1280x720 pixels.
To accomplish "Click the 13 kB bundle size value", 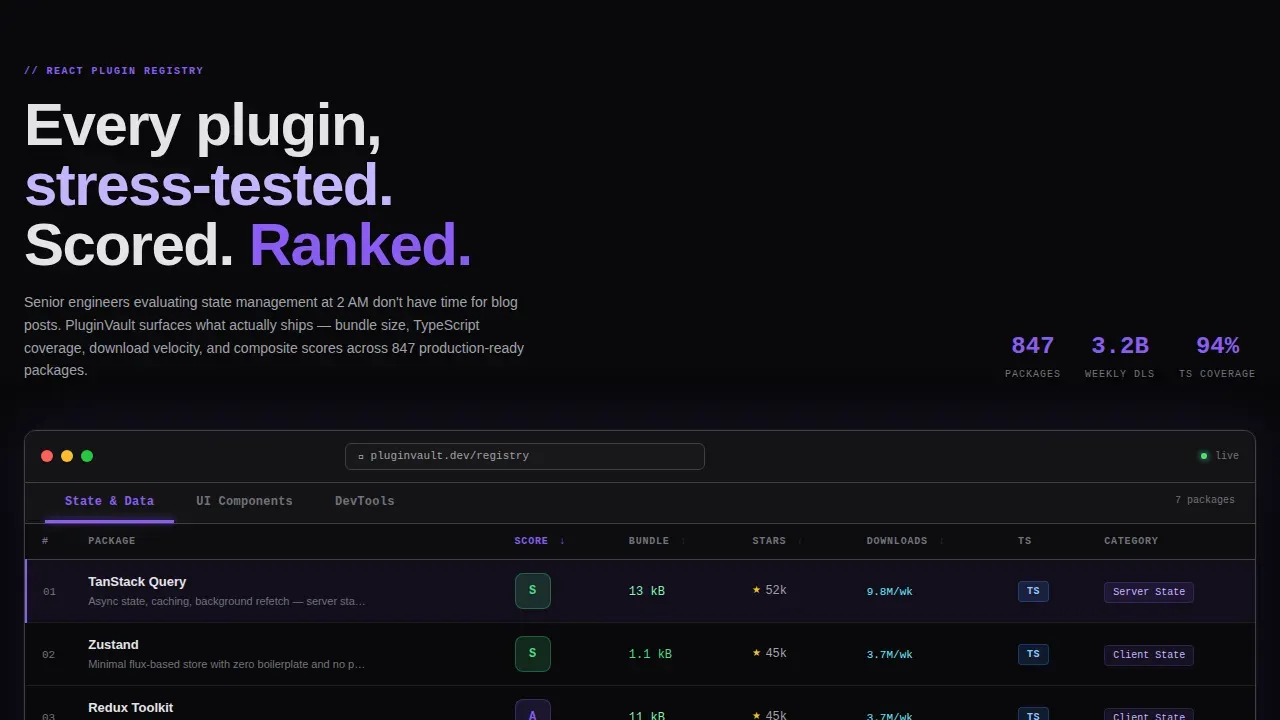I will [x=647, y=591].
